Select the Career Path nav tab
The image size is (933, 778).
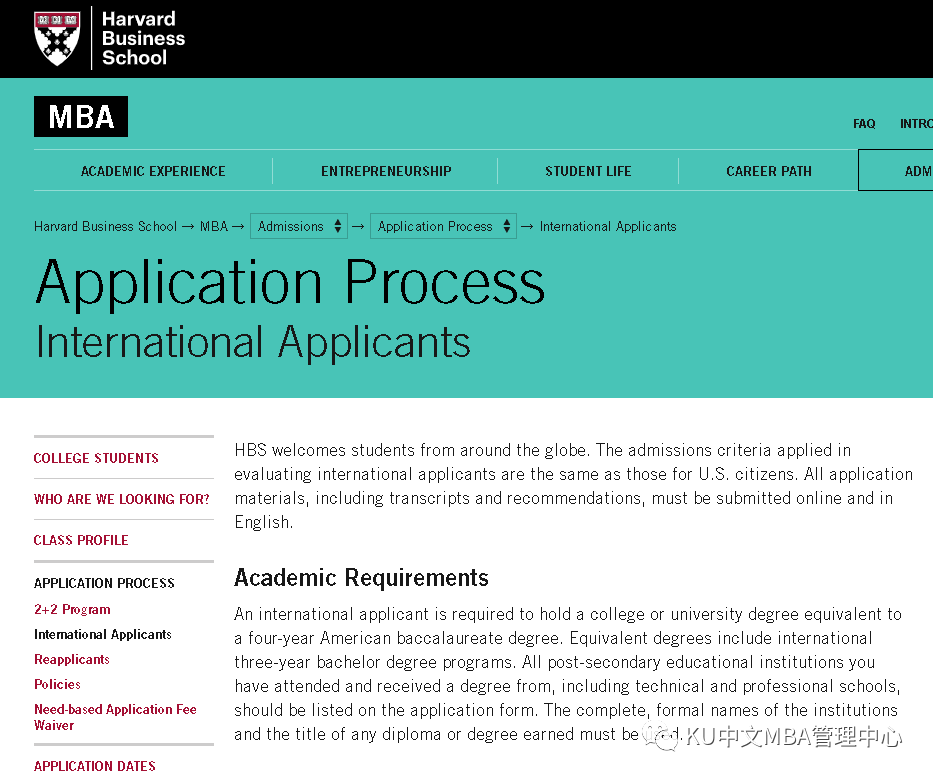[x=768, y=171]
